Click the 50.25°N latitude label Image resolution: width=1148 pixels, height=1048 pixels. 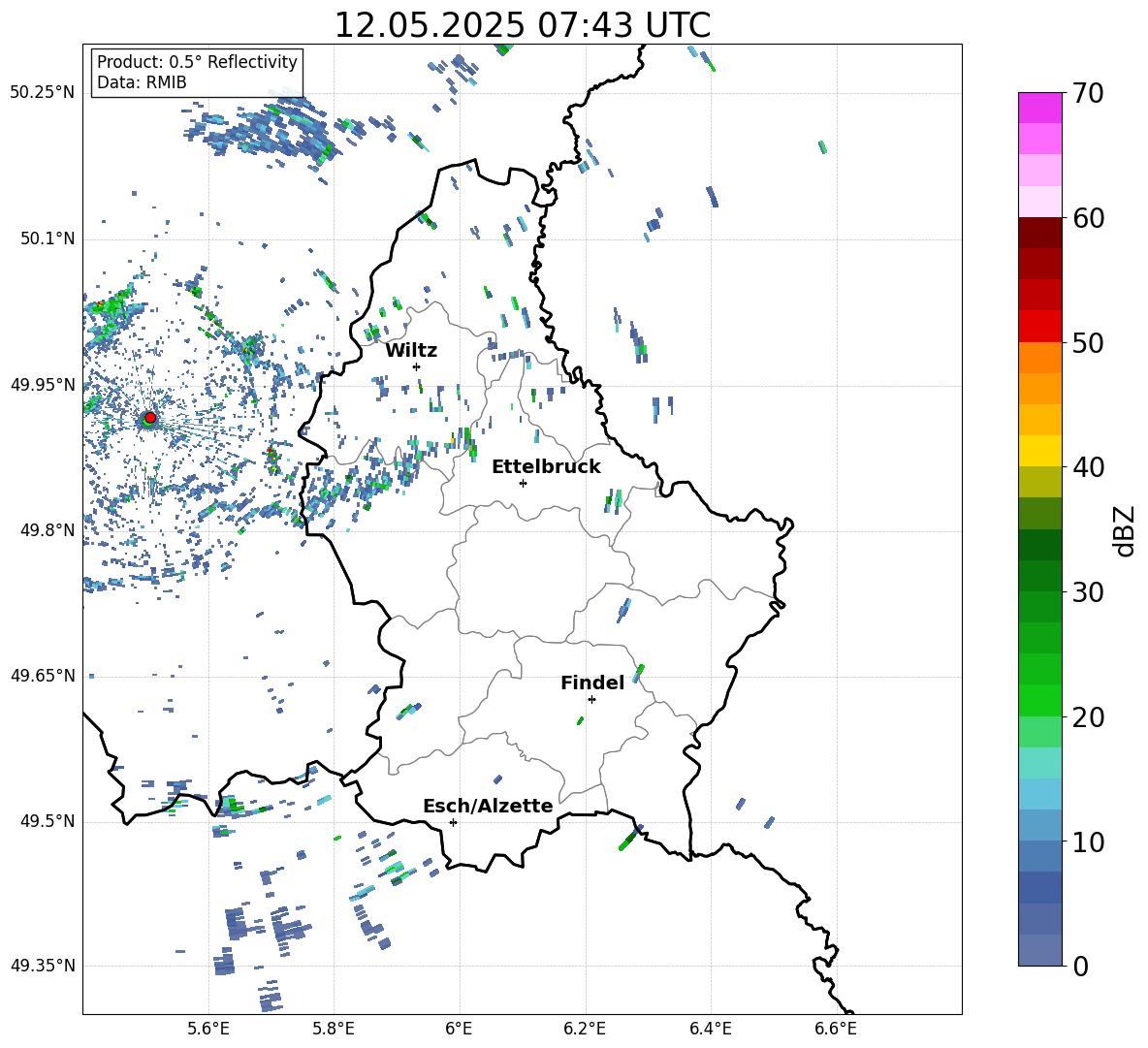click(x=43, y=93)
